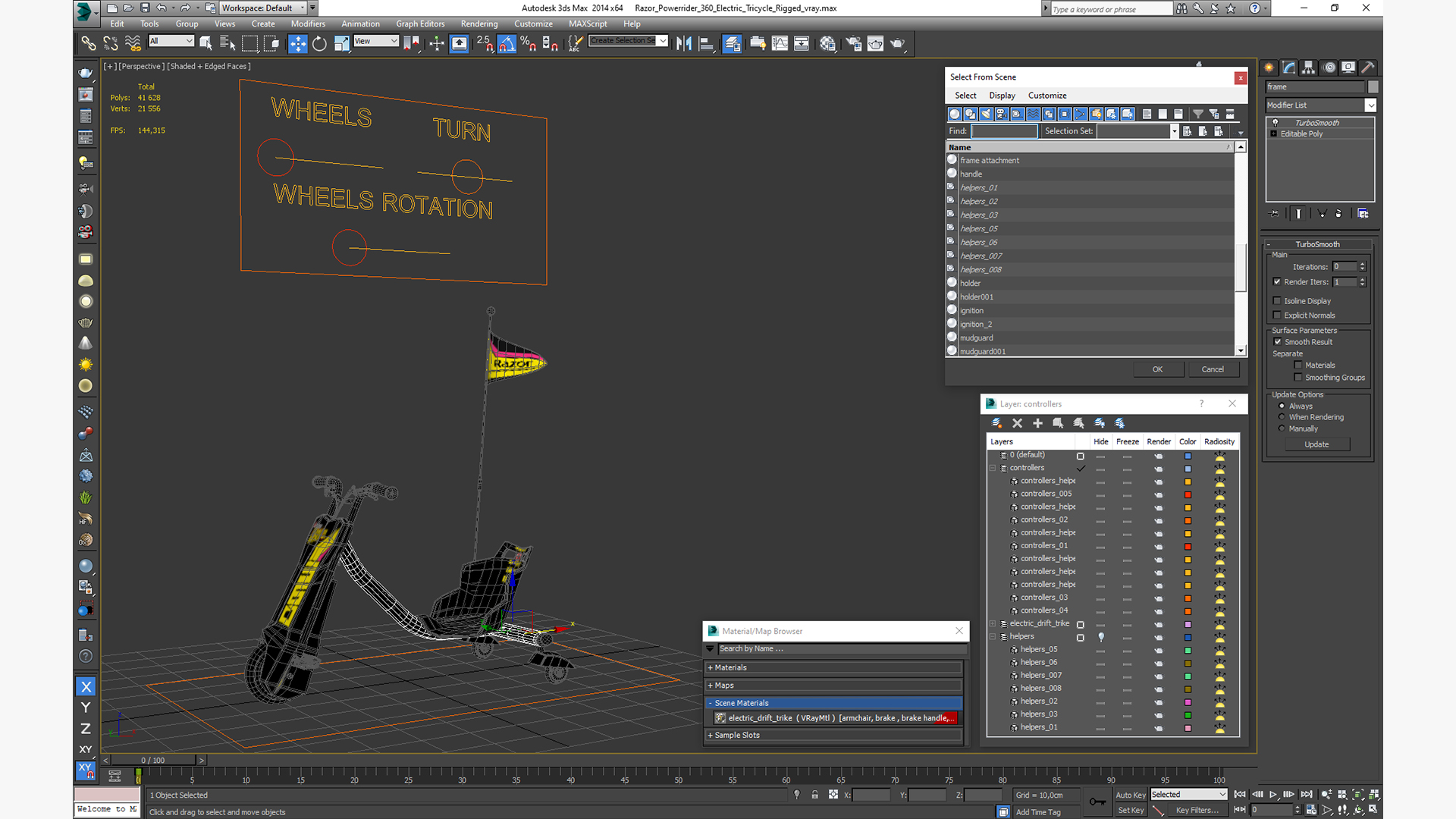The height and width of the screenshot is (819, 1456).
Task: Activate the Select and Rotate tool
Action: 319,44
